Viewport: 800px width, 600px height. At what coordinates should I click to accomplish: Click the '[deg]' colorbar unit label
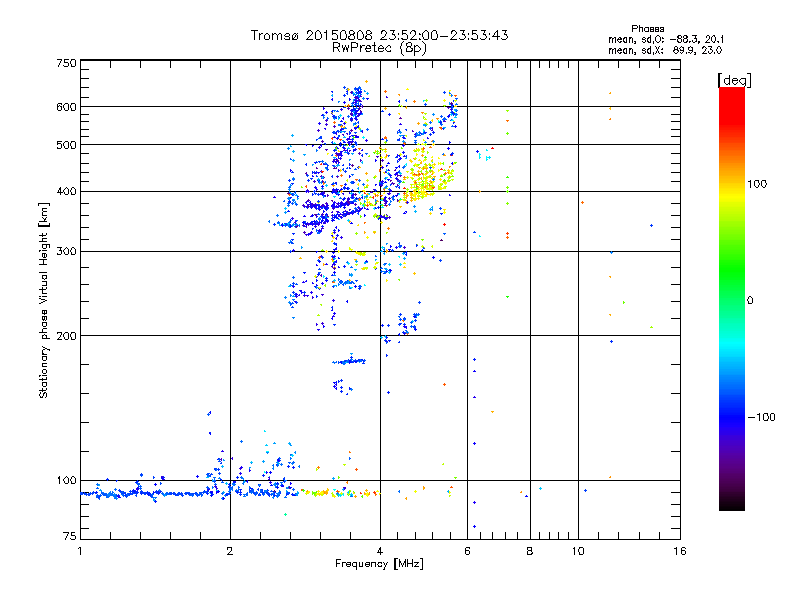pyautogui.click(x=734, y=80)
